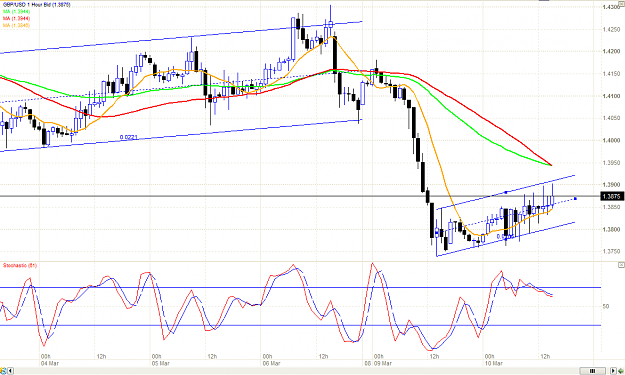Click the 09 Mar date label
The height and width of the screenshot is (375, 625).
(382, 363)
